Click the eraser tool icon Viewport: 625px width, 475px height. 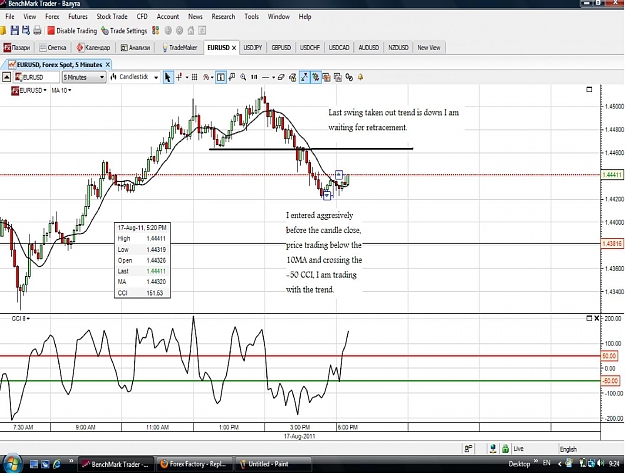(x=281, y=77)
